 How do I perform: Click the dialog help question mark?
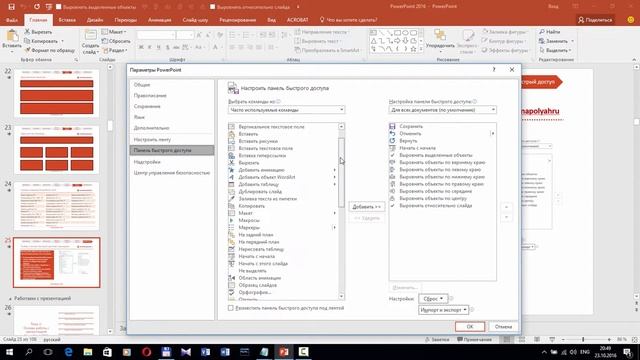pyautogui.click(x=494, y=70)
